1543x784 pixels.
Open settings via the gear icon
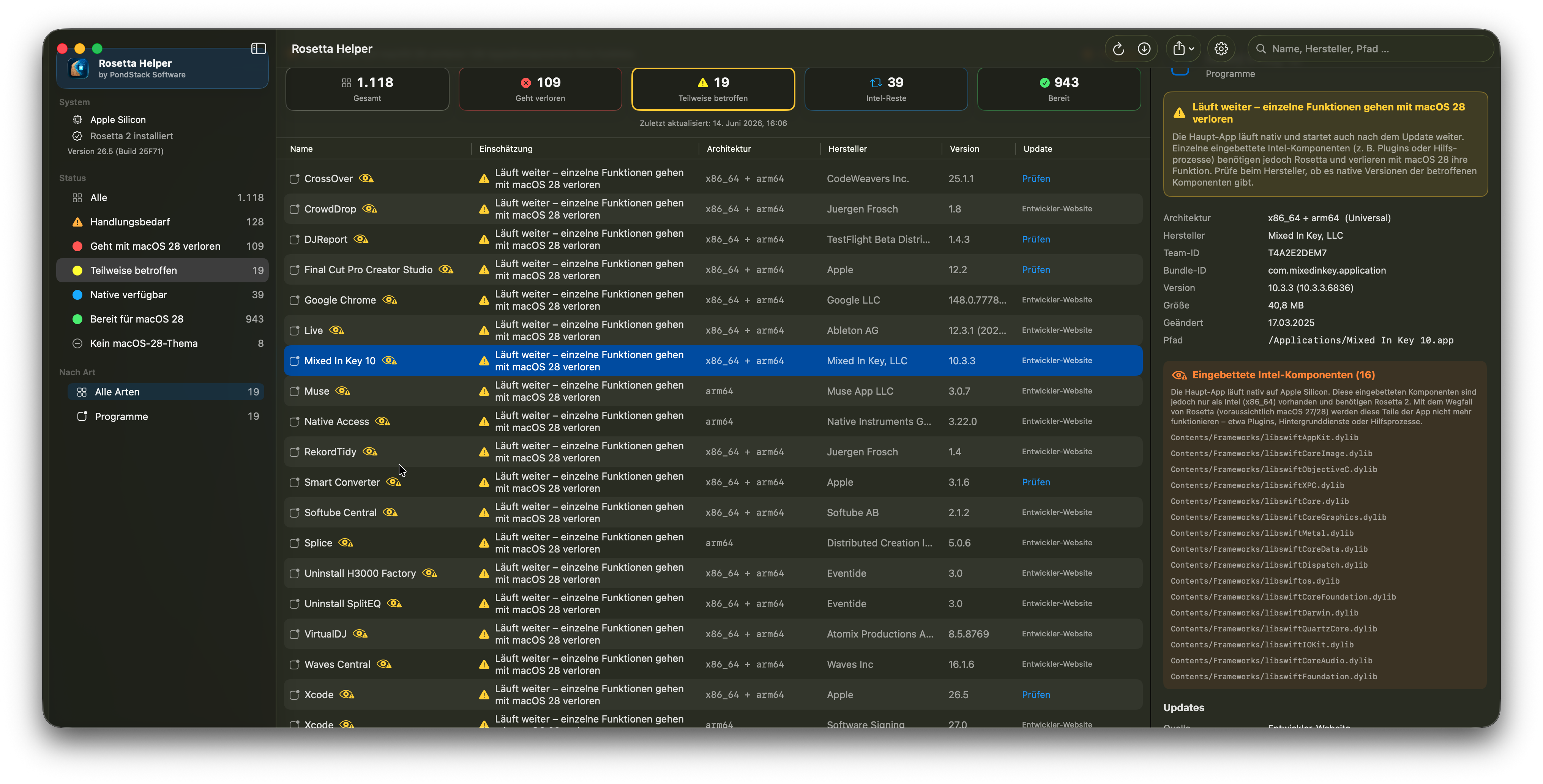[1221, 49]
